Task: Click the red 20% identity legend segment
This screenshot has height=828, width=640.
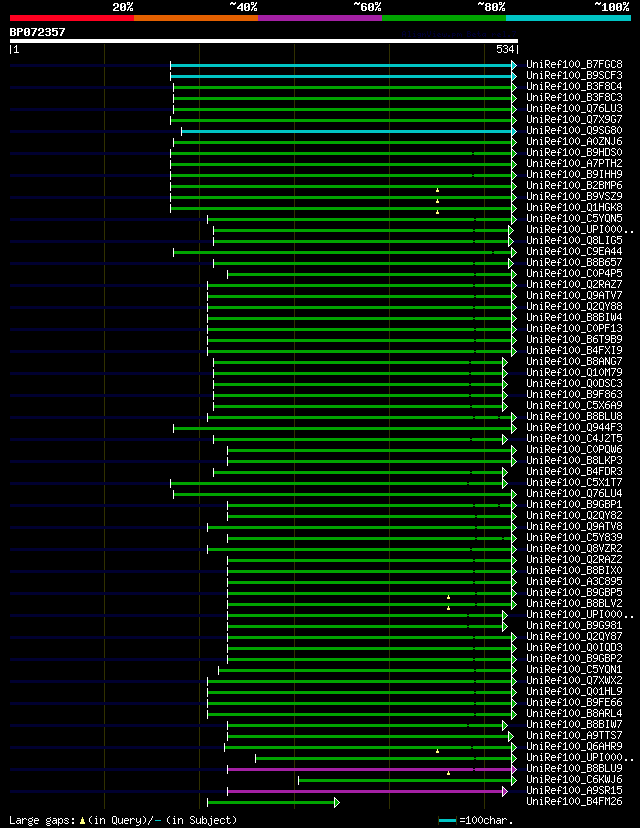Action: [x=72, y=18]
